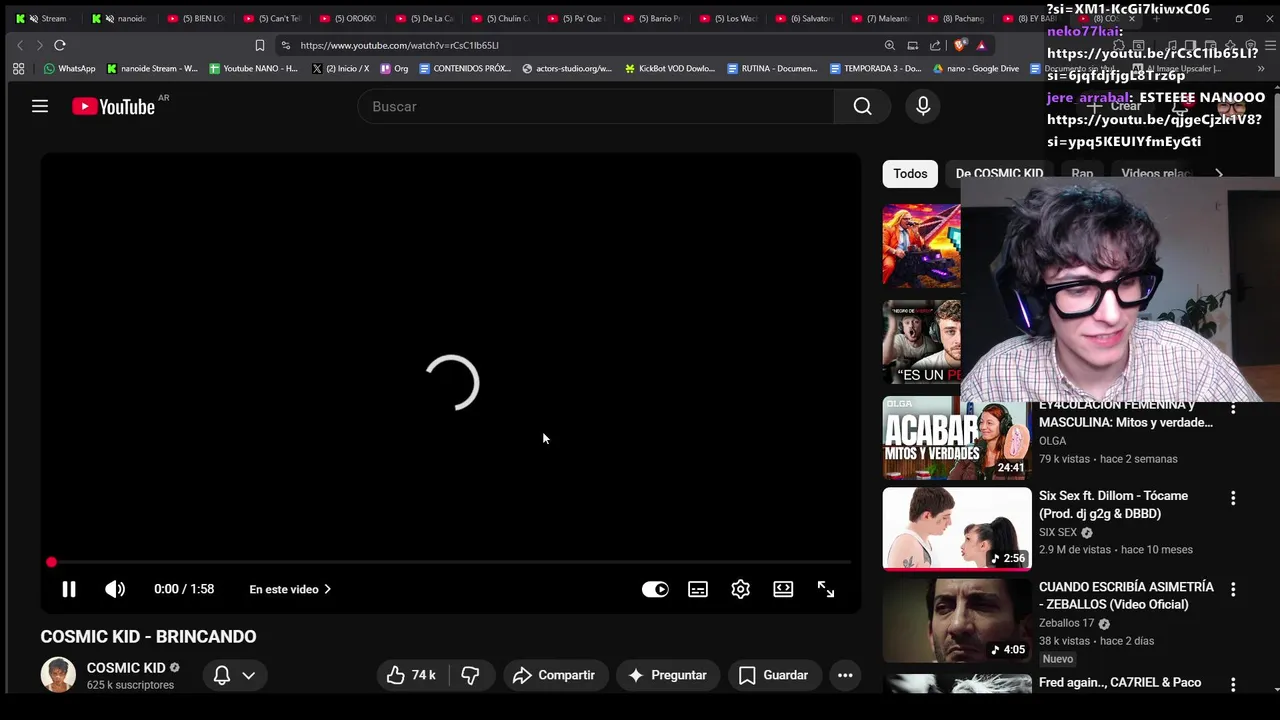Start voice search with the microphone

923,106
